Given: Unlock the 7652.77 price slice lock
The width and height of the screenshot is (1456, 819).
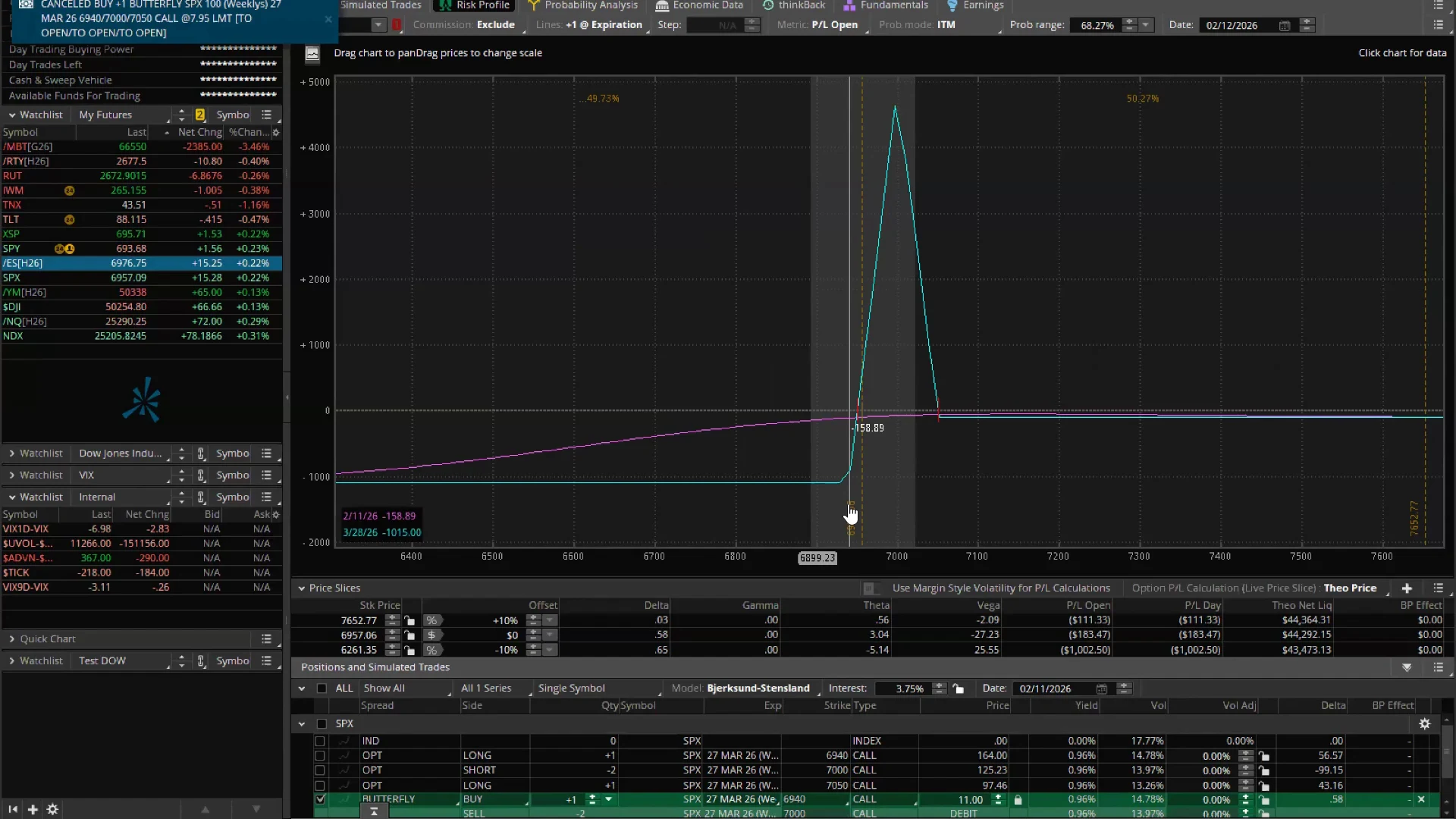Looking at the screenshot, I should click(x=409, y=620).
